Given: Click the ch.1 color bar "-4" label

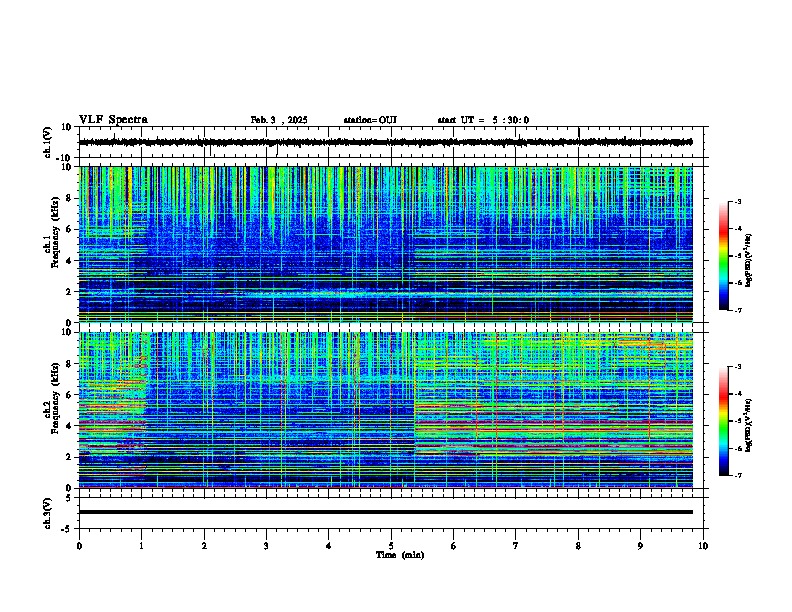Looking at the screenshot, I should (x=738, y=229).
